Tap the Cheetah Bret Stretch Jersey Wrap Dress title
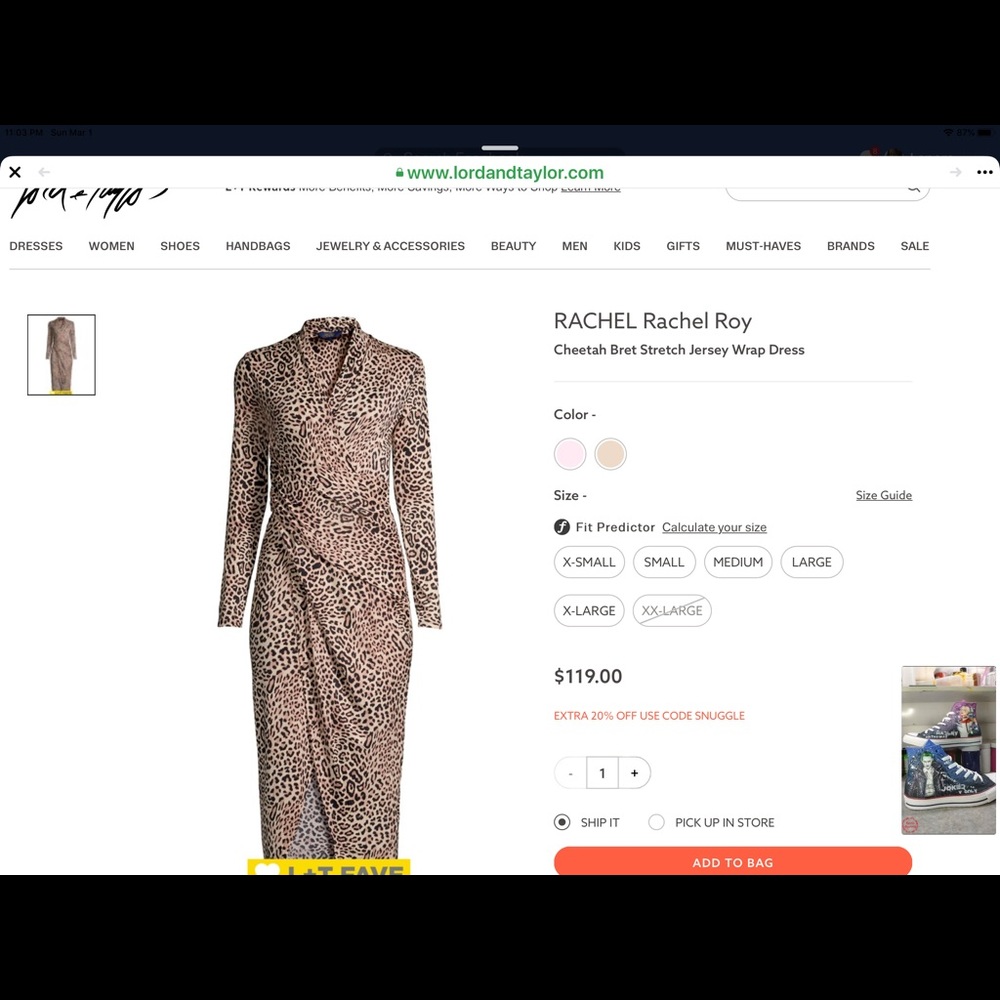The width and height of the screenshot is (1000, 1000). tap(679, 350)
